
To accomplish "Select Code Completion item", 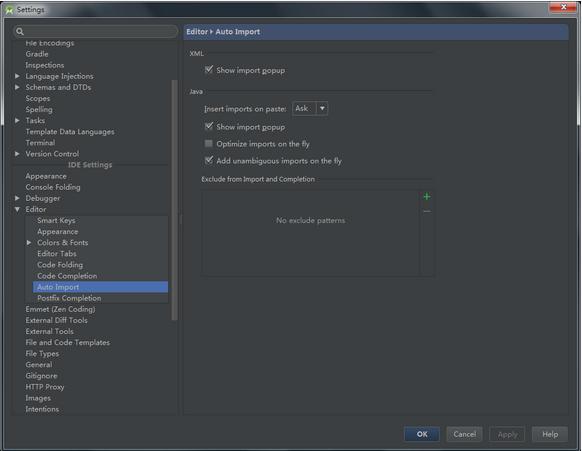I will pyautogui.click(x=67, y=276).
